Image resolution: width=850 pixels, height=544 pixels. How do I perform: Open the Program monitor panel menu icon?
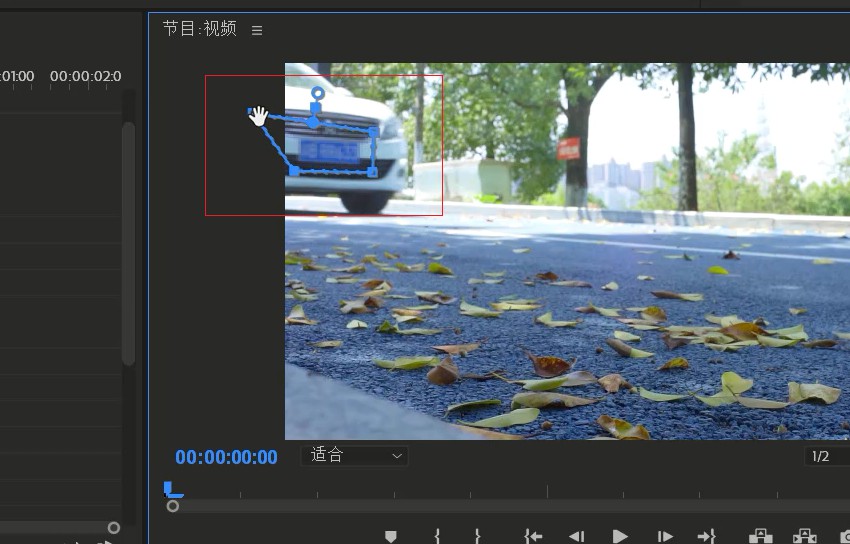pos(257,30)
